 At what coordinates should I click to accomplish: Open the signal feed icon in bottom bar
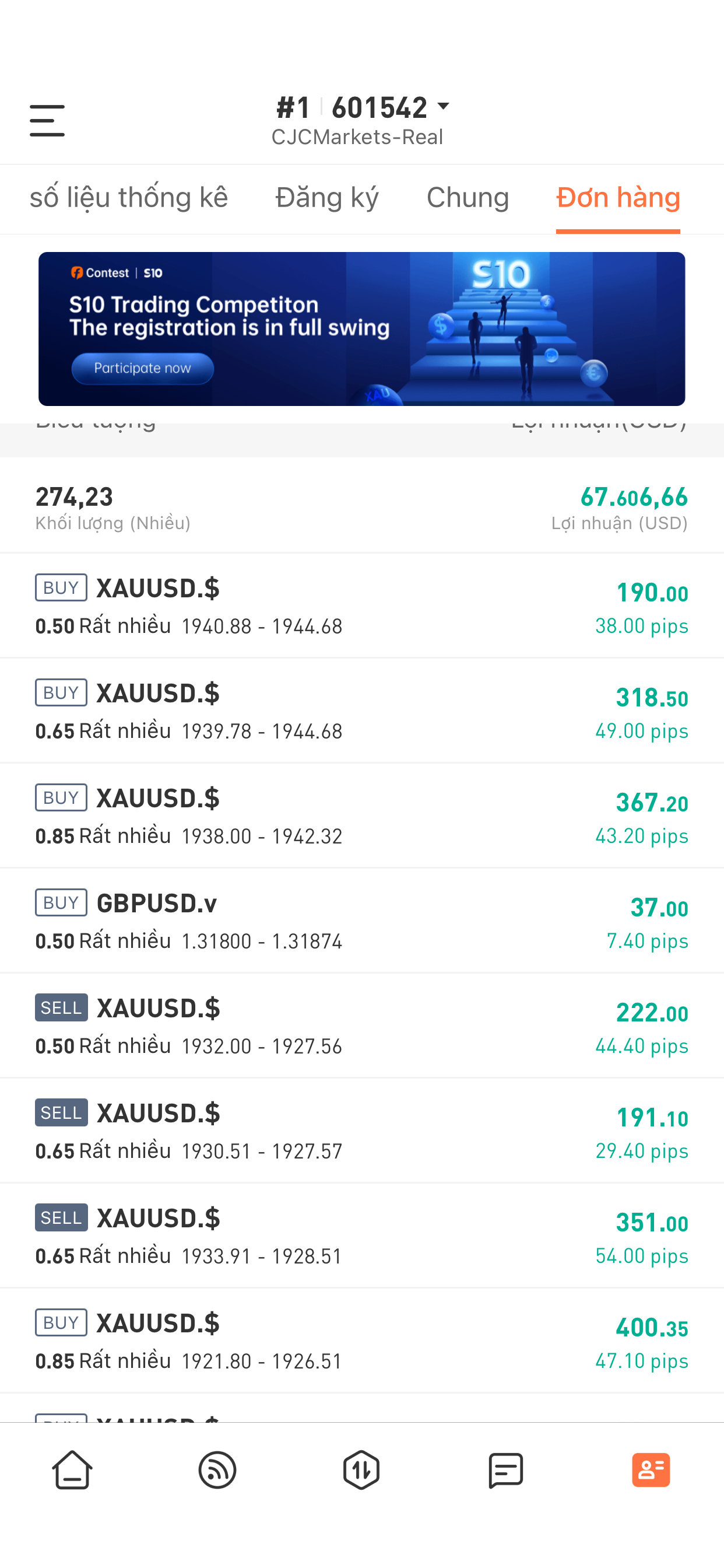(x=217, y=1470)
